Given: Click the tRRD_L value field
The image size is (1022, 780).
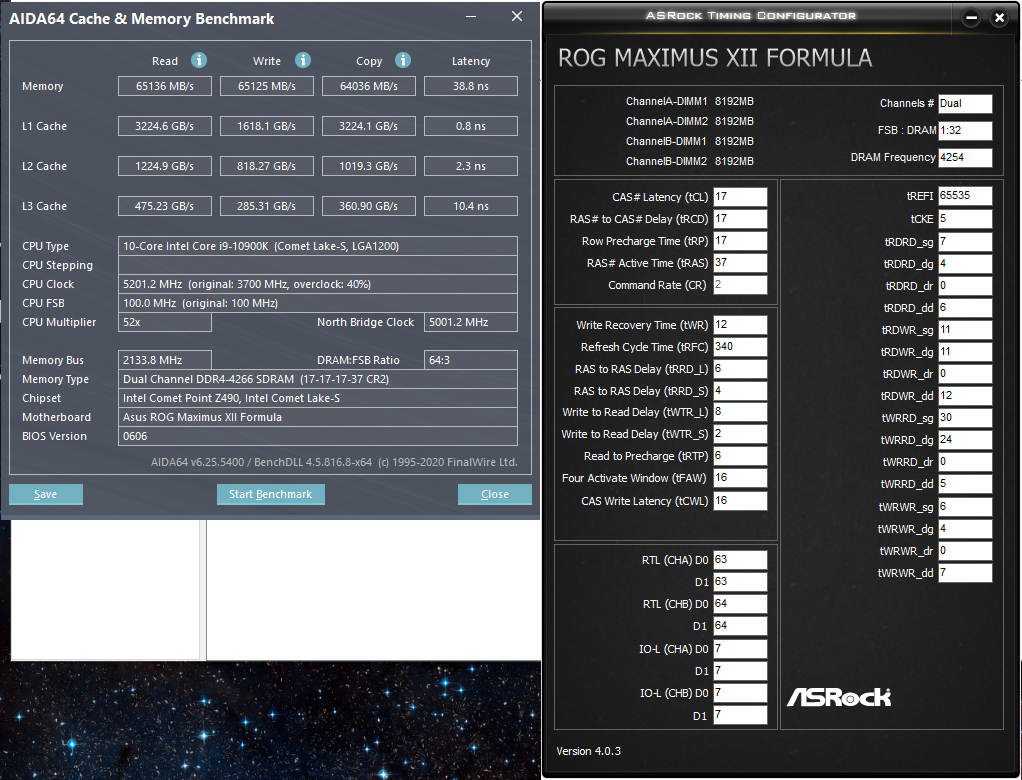Looking at the screenshot, I should [740, 369].
